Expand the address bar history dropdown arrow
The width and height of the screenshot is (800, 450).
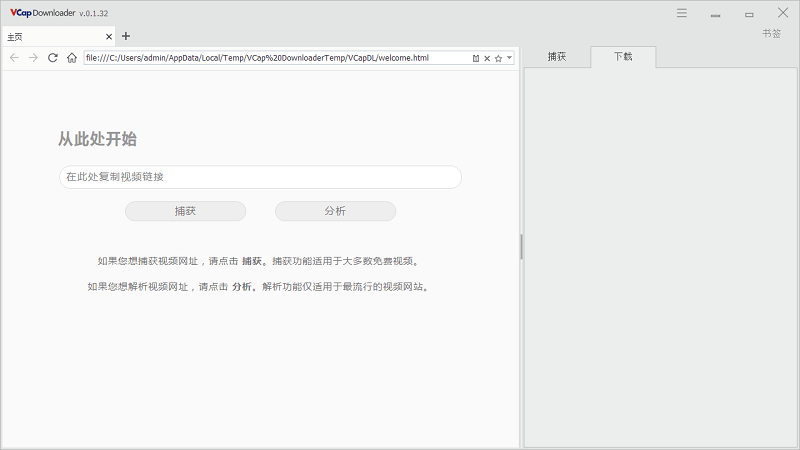click(509, 58)
